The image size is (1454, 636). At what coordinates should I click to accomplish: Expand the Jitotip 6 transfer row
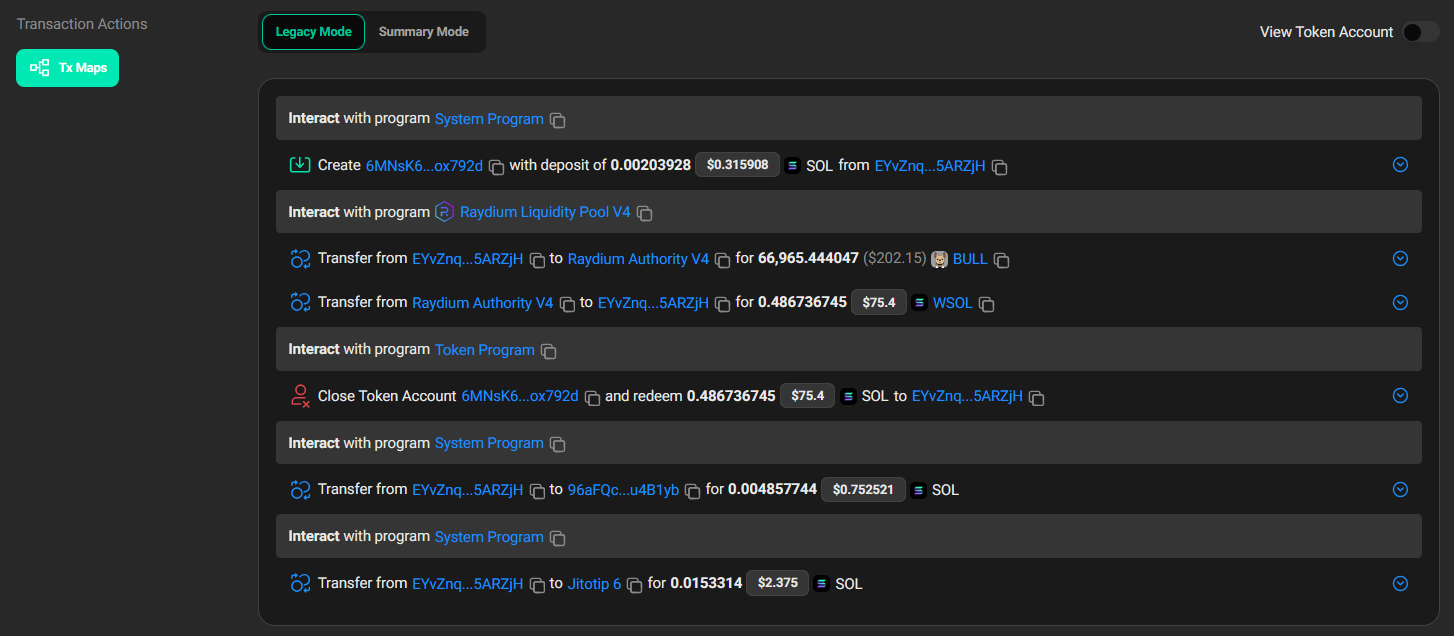coord(1400,583)
